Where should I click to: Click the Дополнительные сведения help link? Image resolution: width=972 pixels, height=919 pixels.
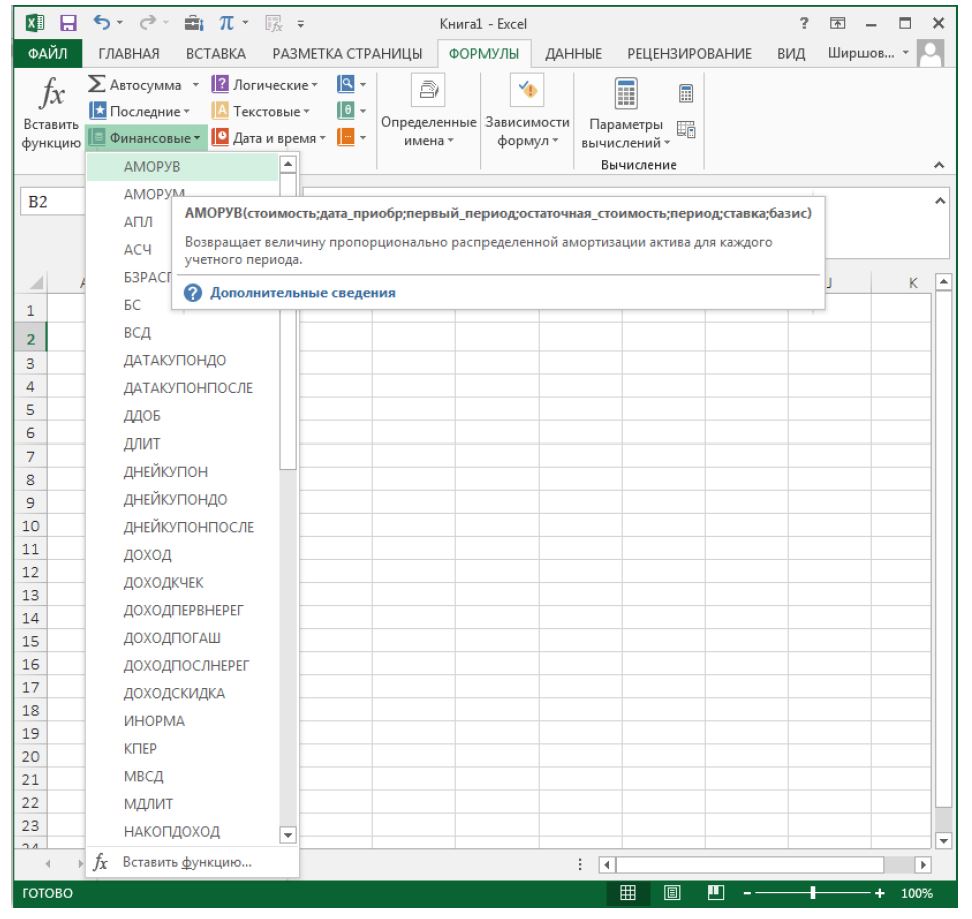(301, 293)
